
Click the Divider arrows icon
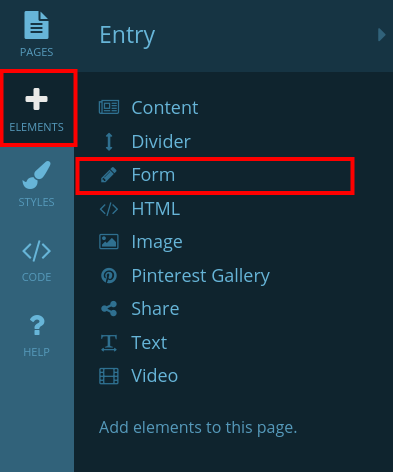[x=109, y=142]
